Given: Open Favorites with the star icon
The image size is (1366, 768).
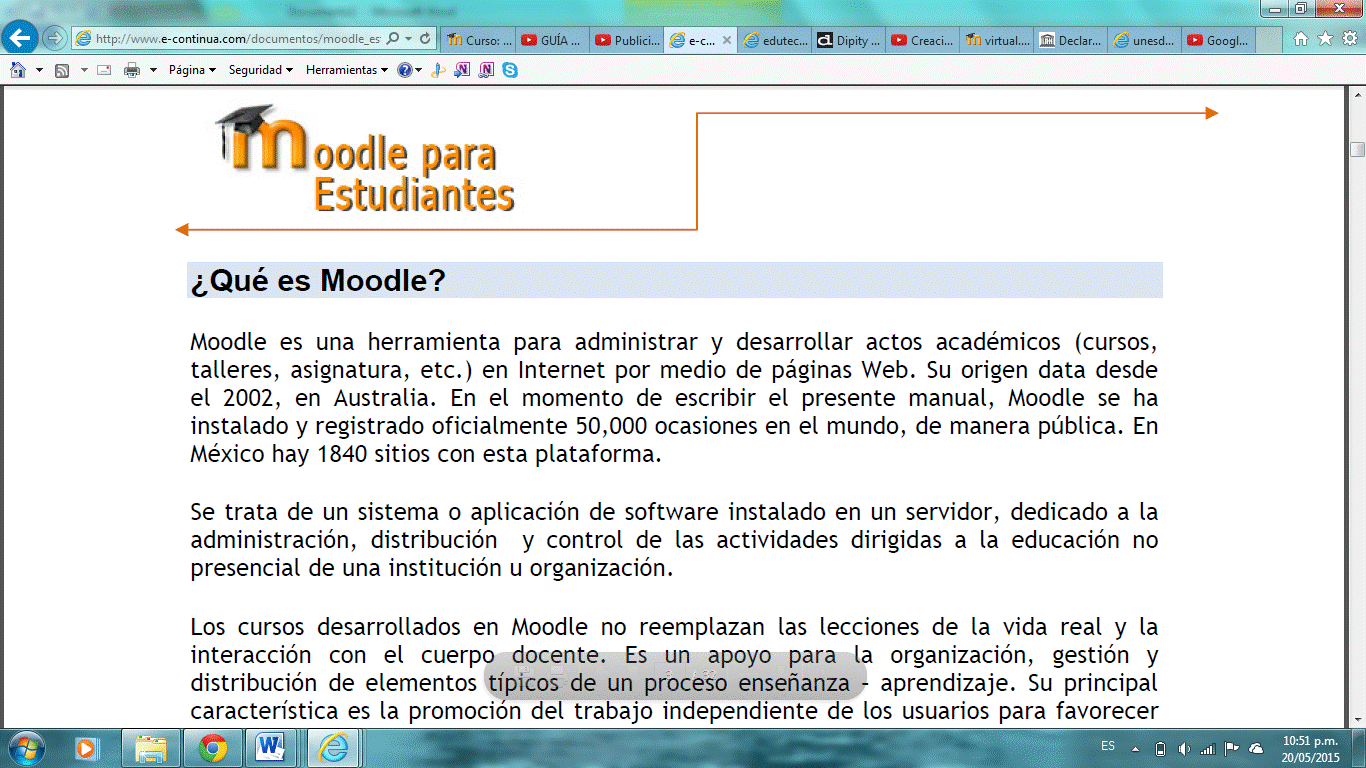Looking at the screenshot, I should click(1325, 39).
